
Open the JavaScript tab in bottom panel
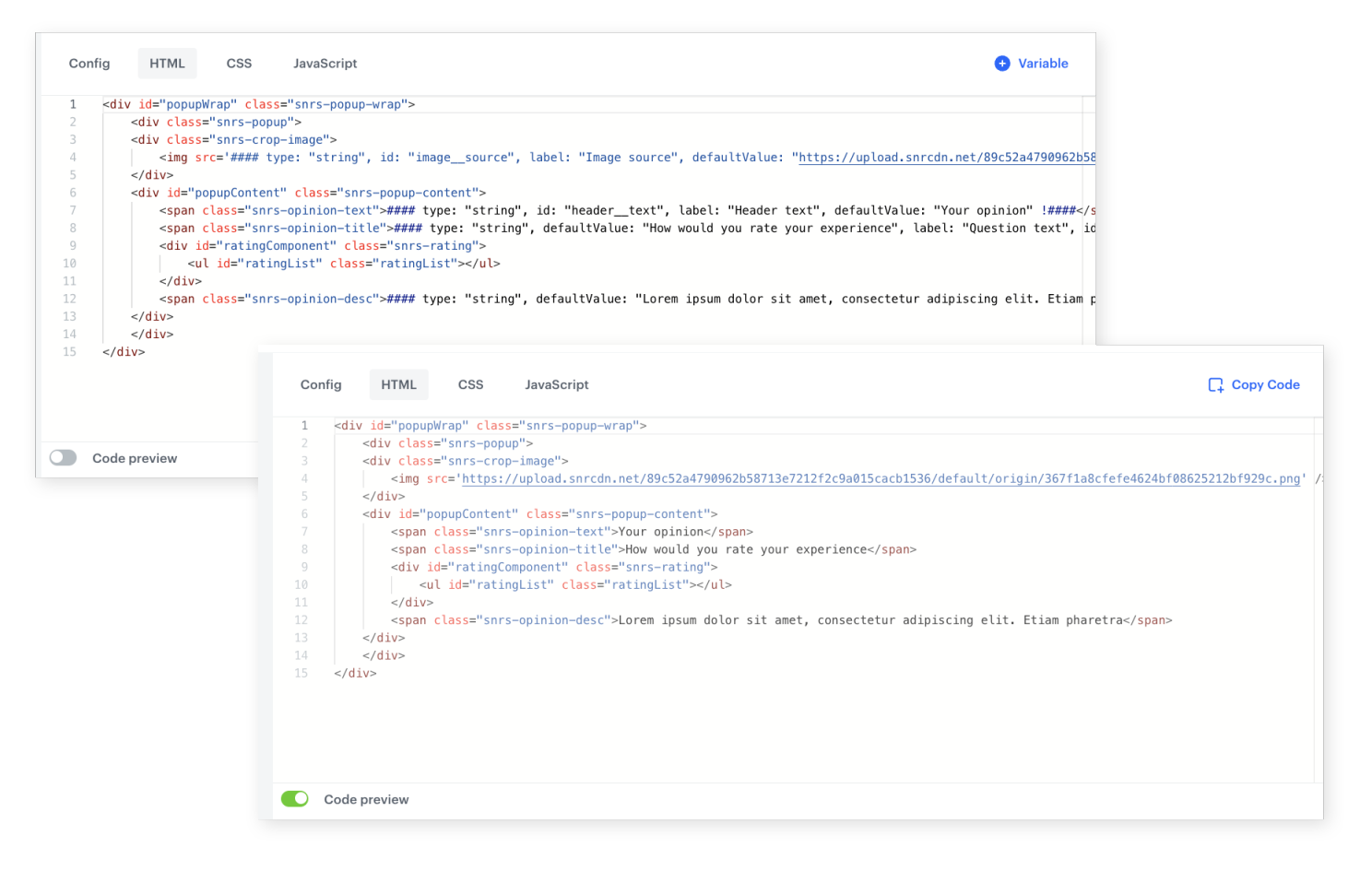(556, 384)
